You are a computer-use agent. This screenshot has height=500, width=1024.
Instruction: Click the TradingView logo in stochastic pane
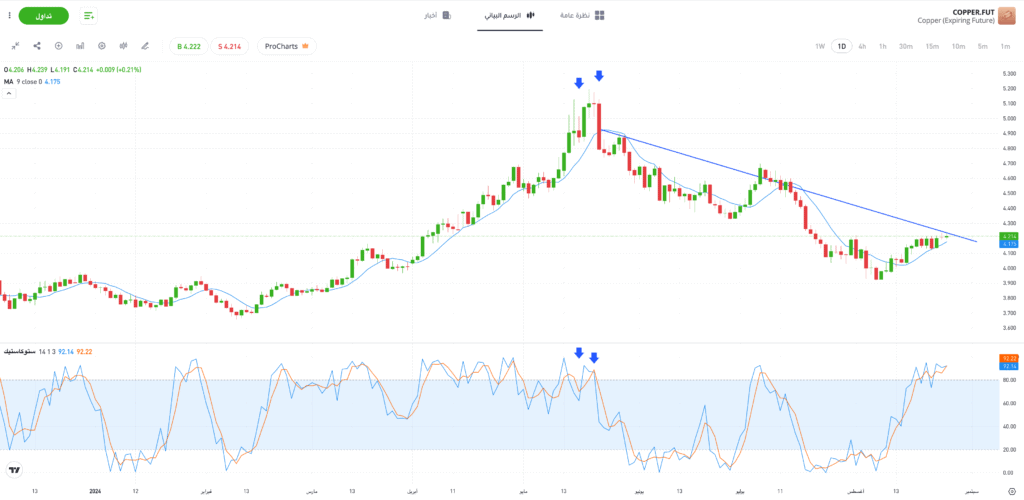point(14,469)
